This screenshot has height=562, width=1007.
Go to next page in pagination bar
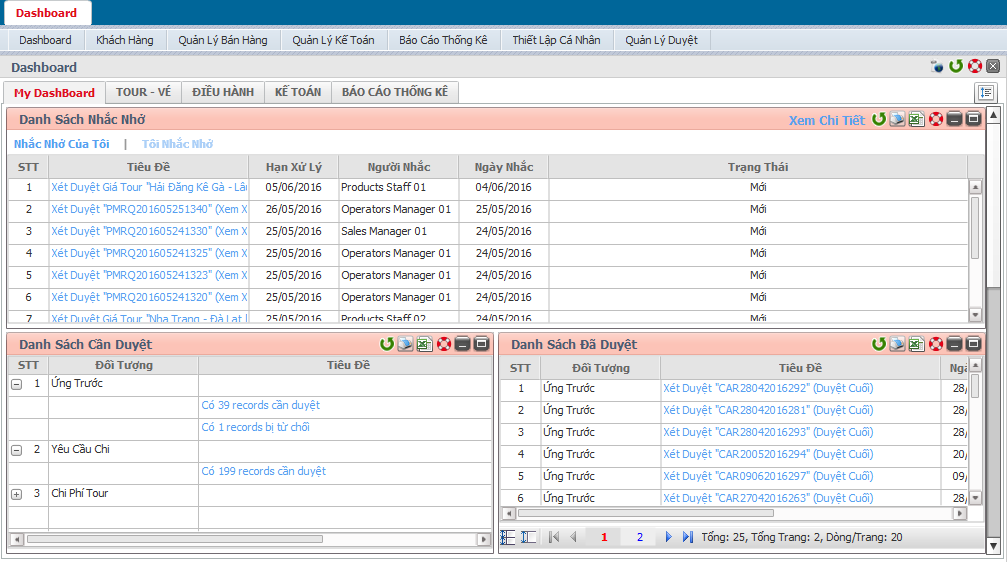point(669,537)
